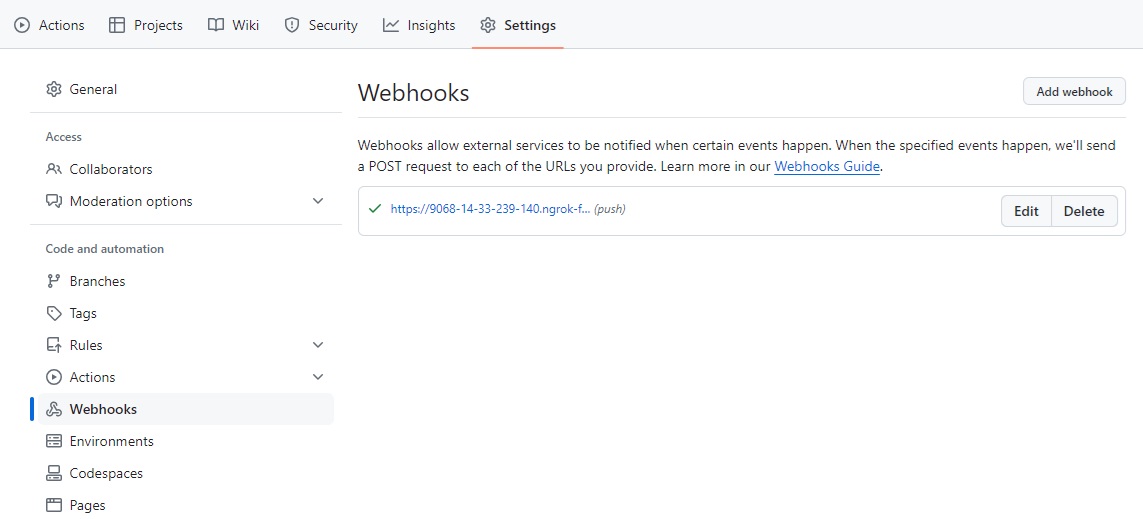Click the Codespaces icon in sidebar
The width and height of the screenshot is (1143, 519).
[x=54, y=473]
